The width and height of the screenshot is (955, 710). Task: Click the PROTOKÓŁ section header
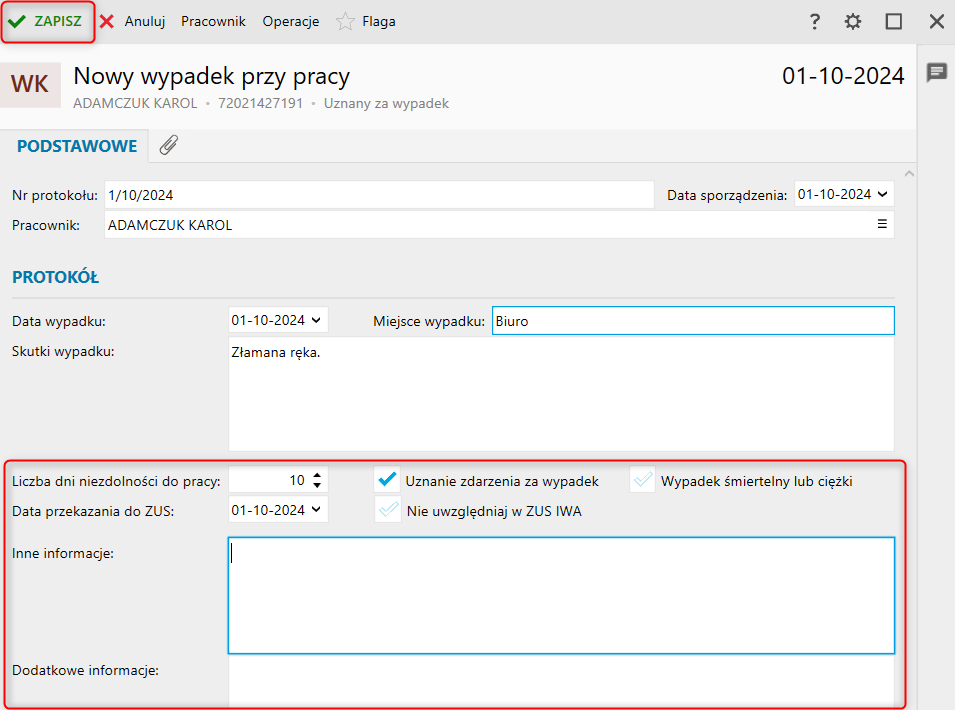[x=55, y=277]
